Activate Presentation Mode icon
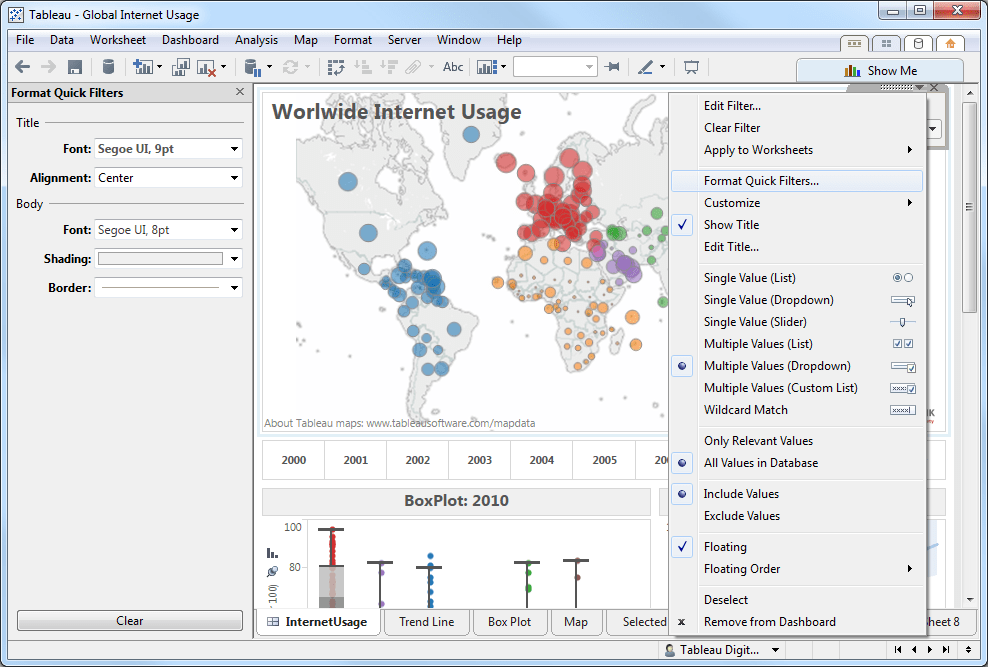Screen dimensions: 988x667 click(691, 67)
